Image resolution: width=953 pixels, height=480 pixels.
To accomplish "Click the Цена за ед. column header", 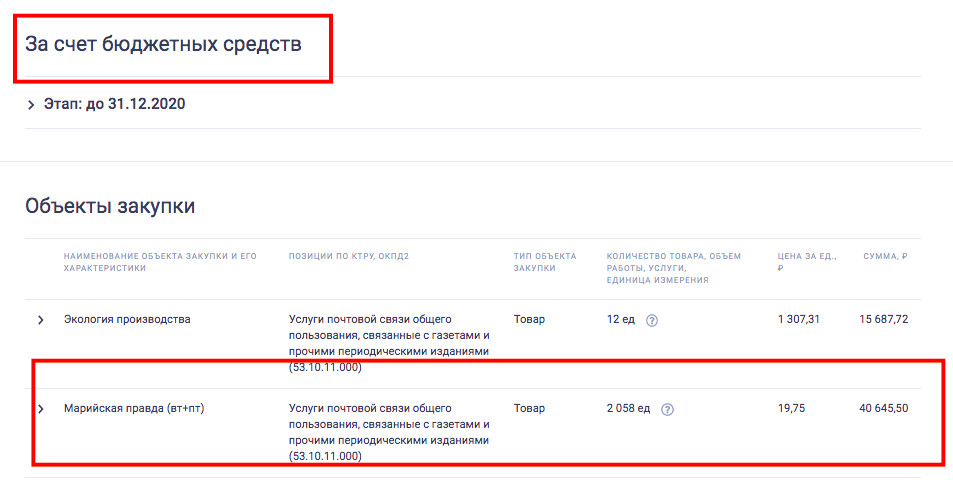I will point(807,262).
